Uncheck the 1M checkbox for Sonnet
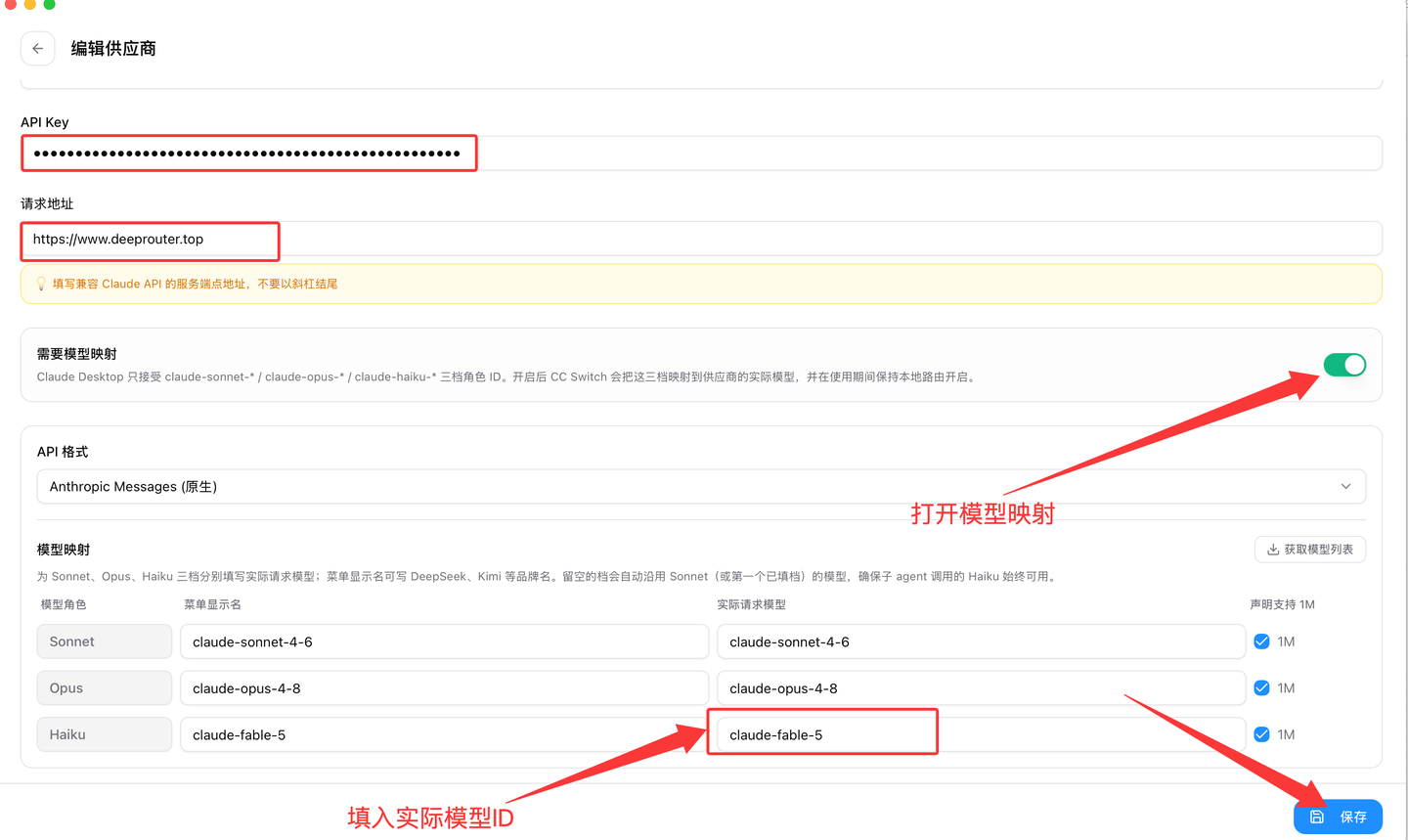The height and width of the screenshot is (840, 1408). pyautogui.click(x=1261, y=641)
